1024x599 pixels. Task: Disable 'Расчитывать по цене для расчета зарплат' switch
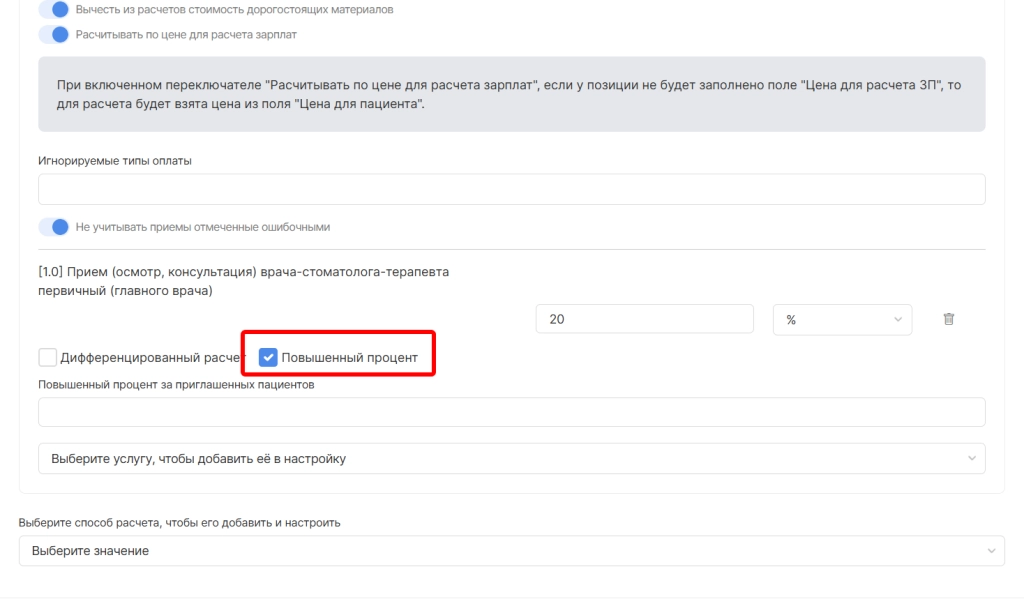point(53,35)
